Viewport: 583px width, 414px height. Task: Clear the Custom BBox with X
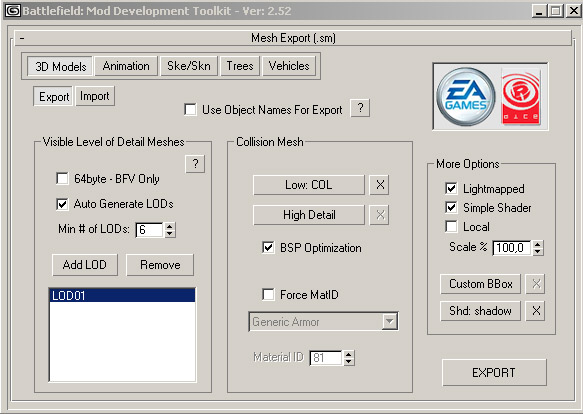click(x=535, y=284)
